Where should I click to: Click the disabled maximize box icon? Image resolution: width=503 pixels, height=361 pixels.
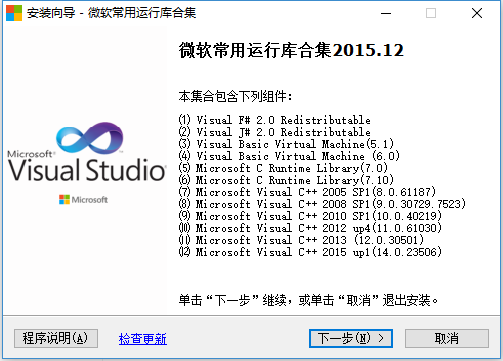431,13
